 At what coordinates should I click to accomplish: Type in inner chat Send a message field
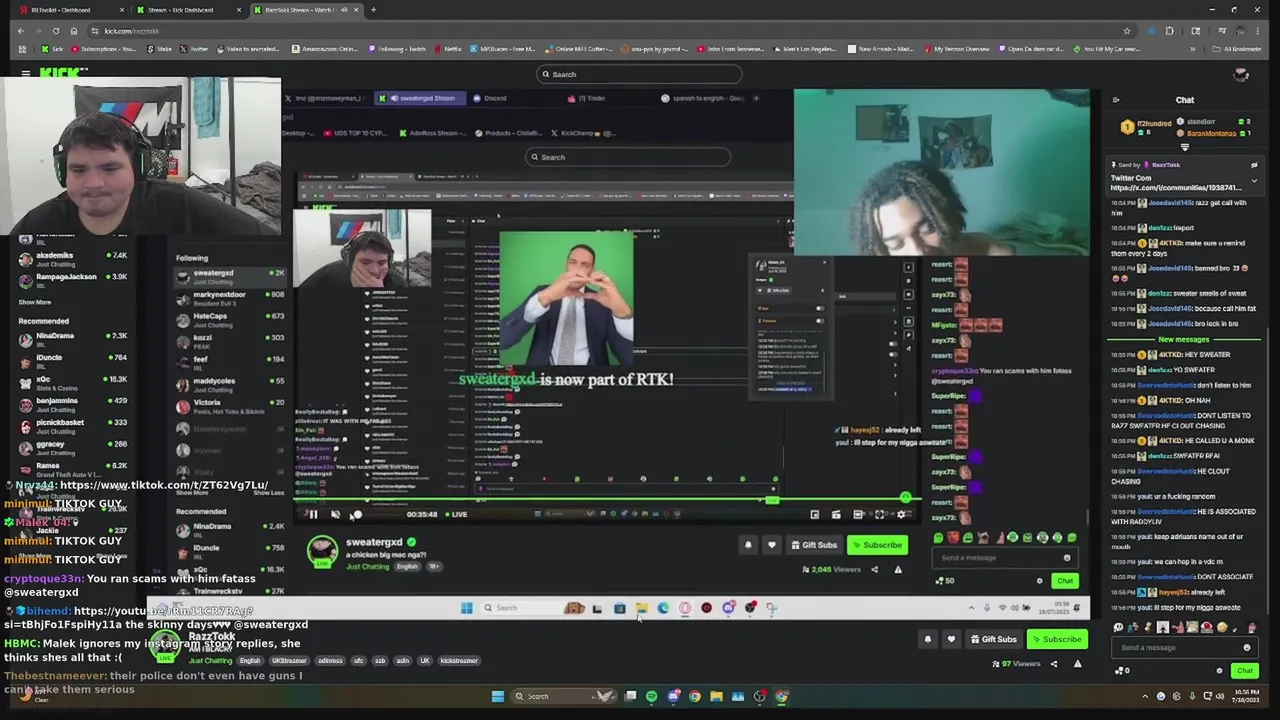[x=1004, y=558]
